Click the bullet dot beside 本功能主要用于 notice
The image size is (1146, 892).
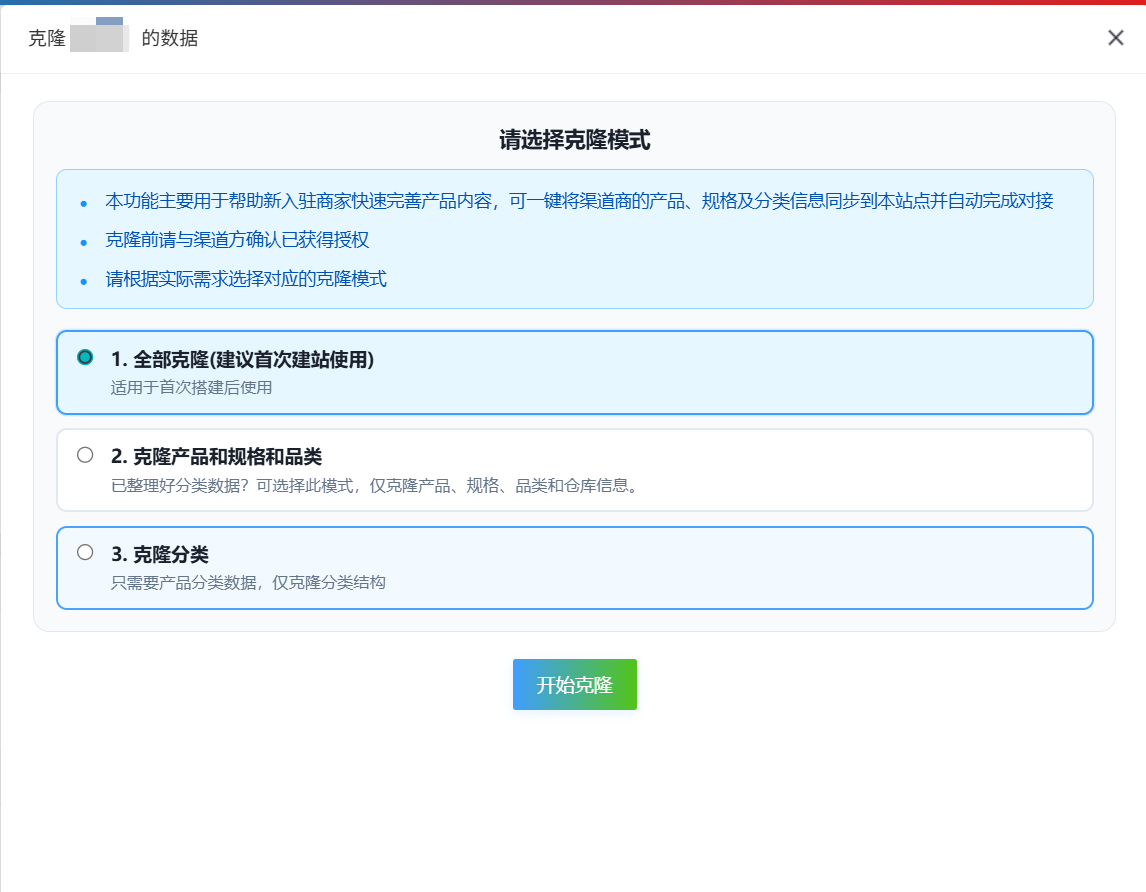tap(84, 204)
